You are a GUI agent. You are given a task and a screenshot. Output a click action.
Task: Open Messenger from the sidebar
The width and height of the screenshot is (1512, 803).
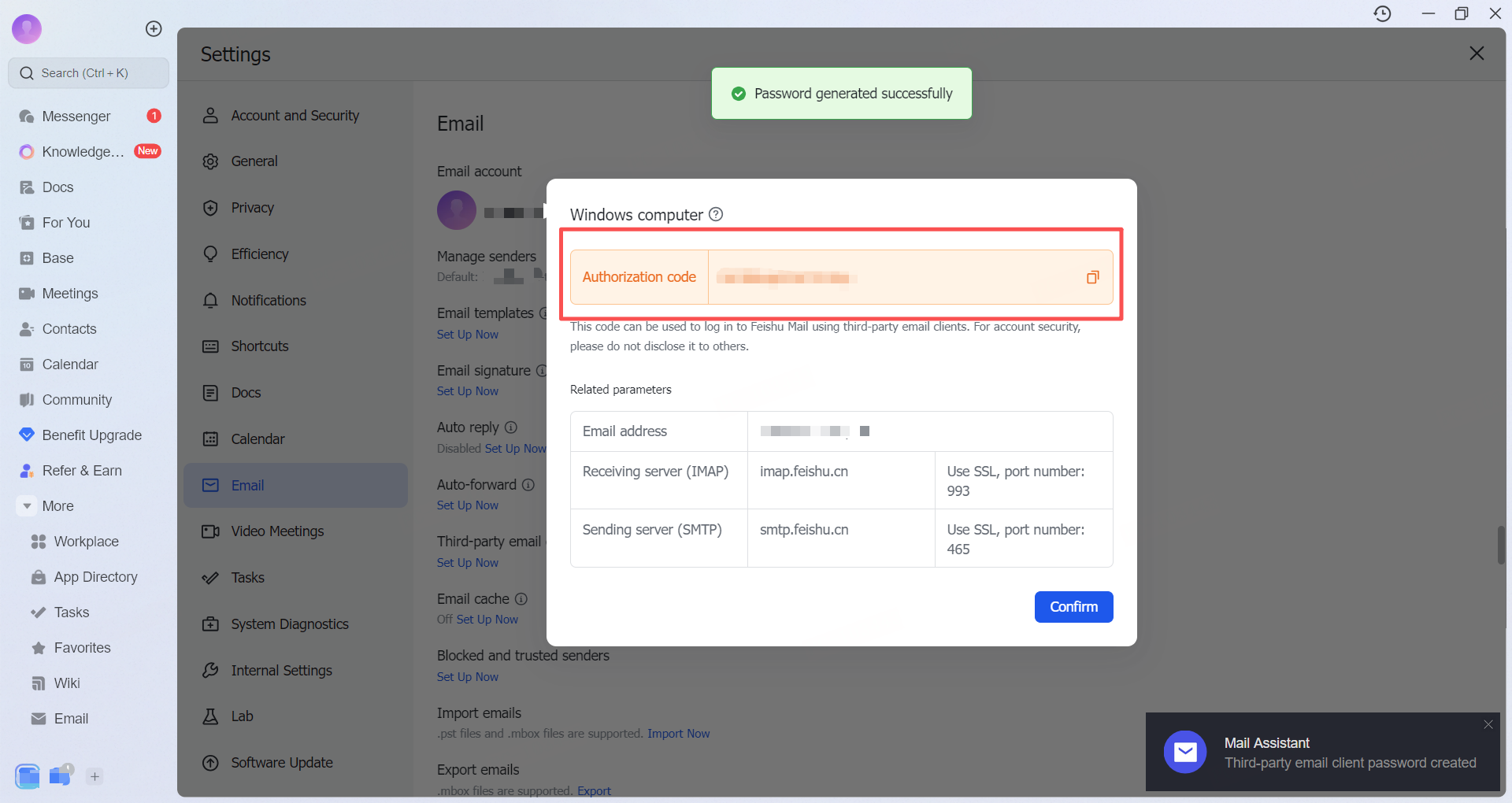coord(76,117)
